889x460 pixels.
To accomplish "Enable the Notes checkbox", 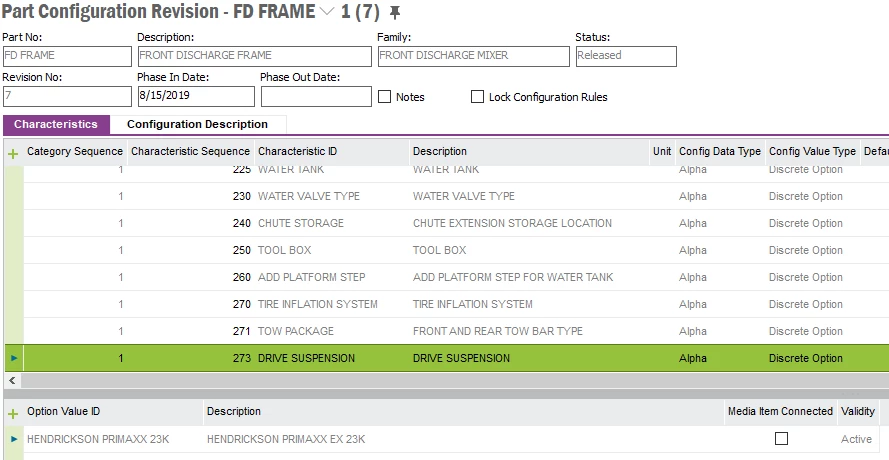I will (x=385, y=97).
